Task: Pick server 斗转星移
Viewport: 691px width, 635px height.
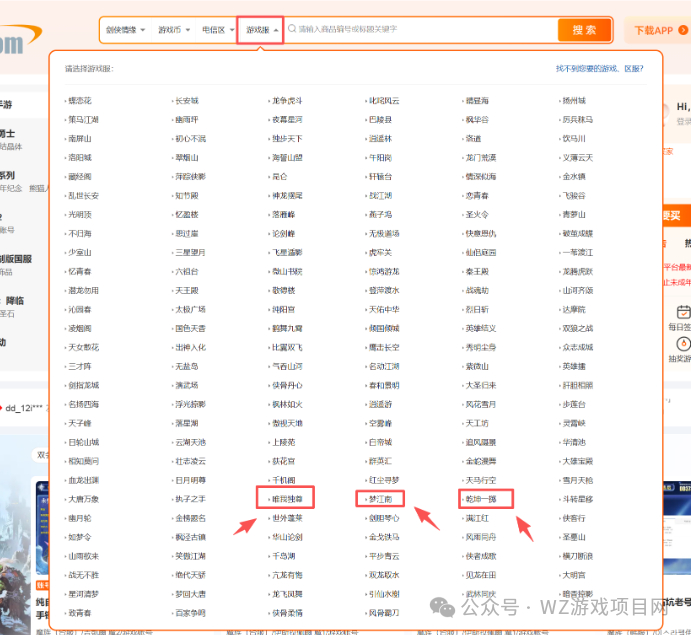Action: (x=578, y=499)
